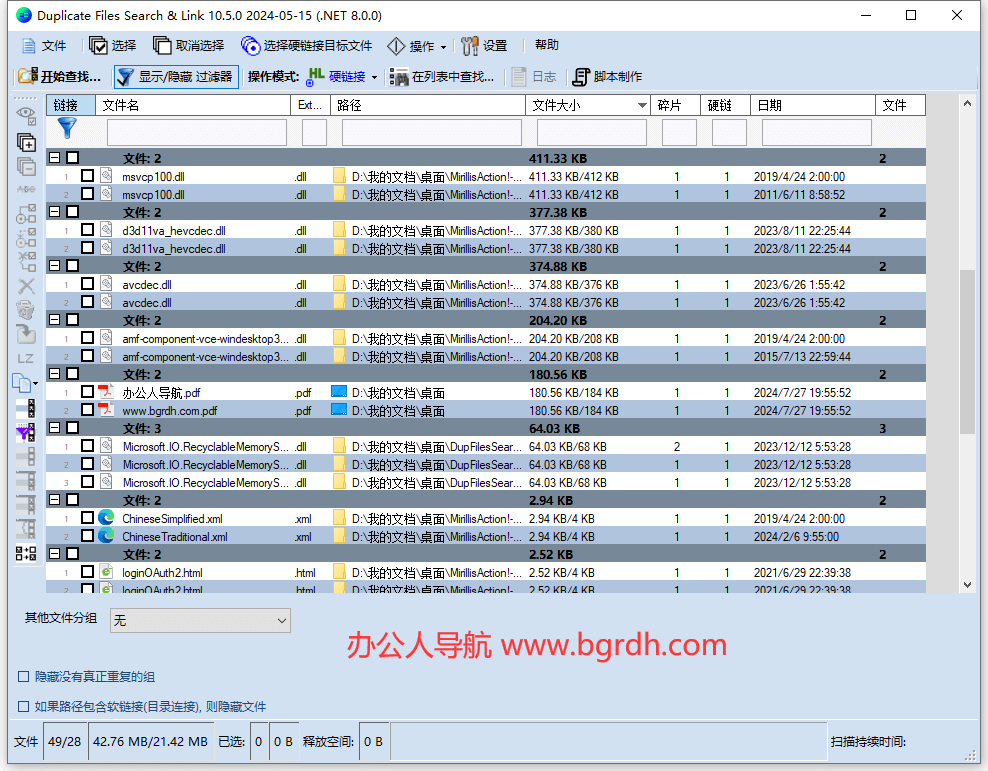
Task: Select the red X delete icon in sidebar
Action: click(x=26, y=286)
